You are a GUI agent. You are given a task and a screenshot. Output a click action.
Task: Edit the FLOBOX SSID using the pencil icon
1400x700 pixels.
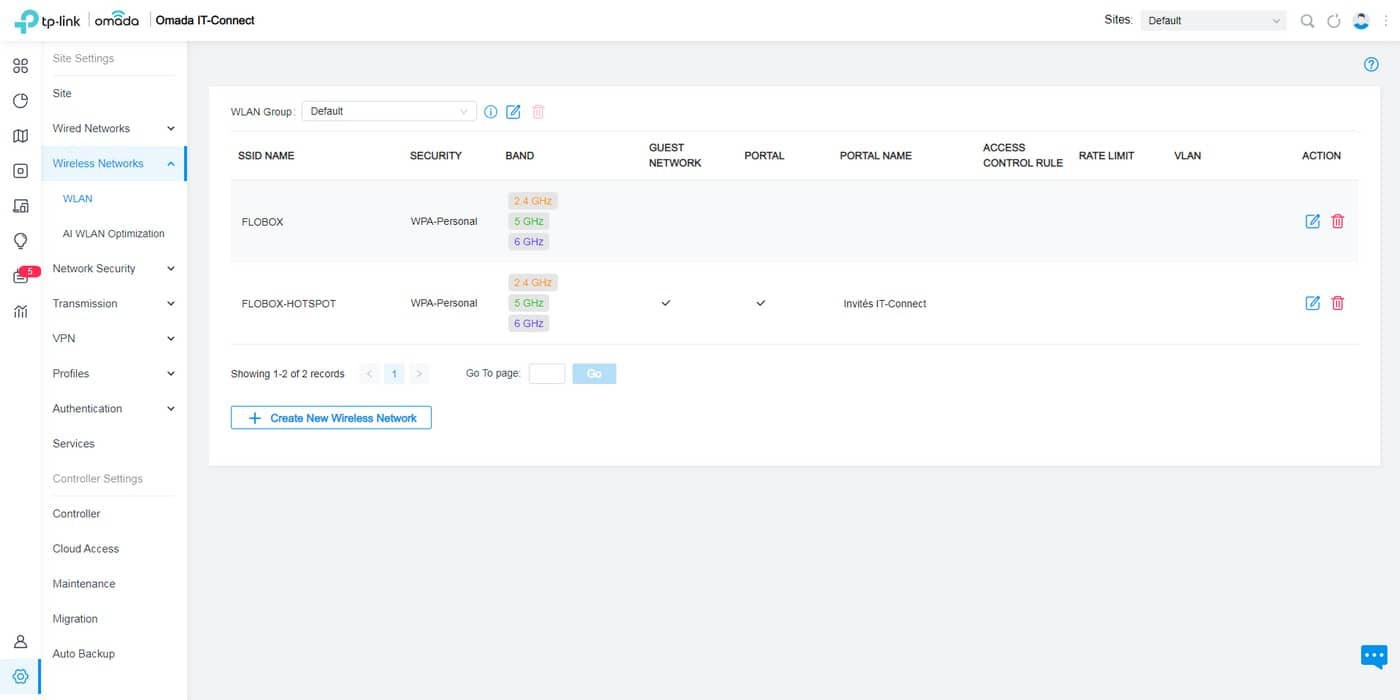point(1312,221)
